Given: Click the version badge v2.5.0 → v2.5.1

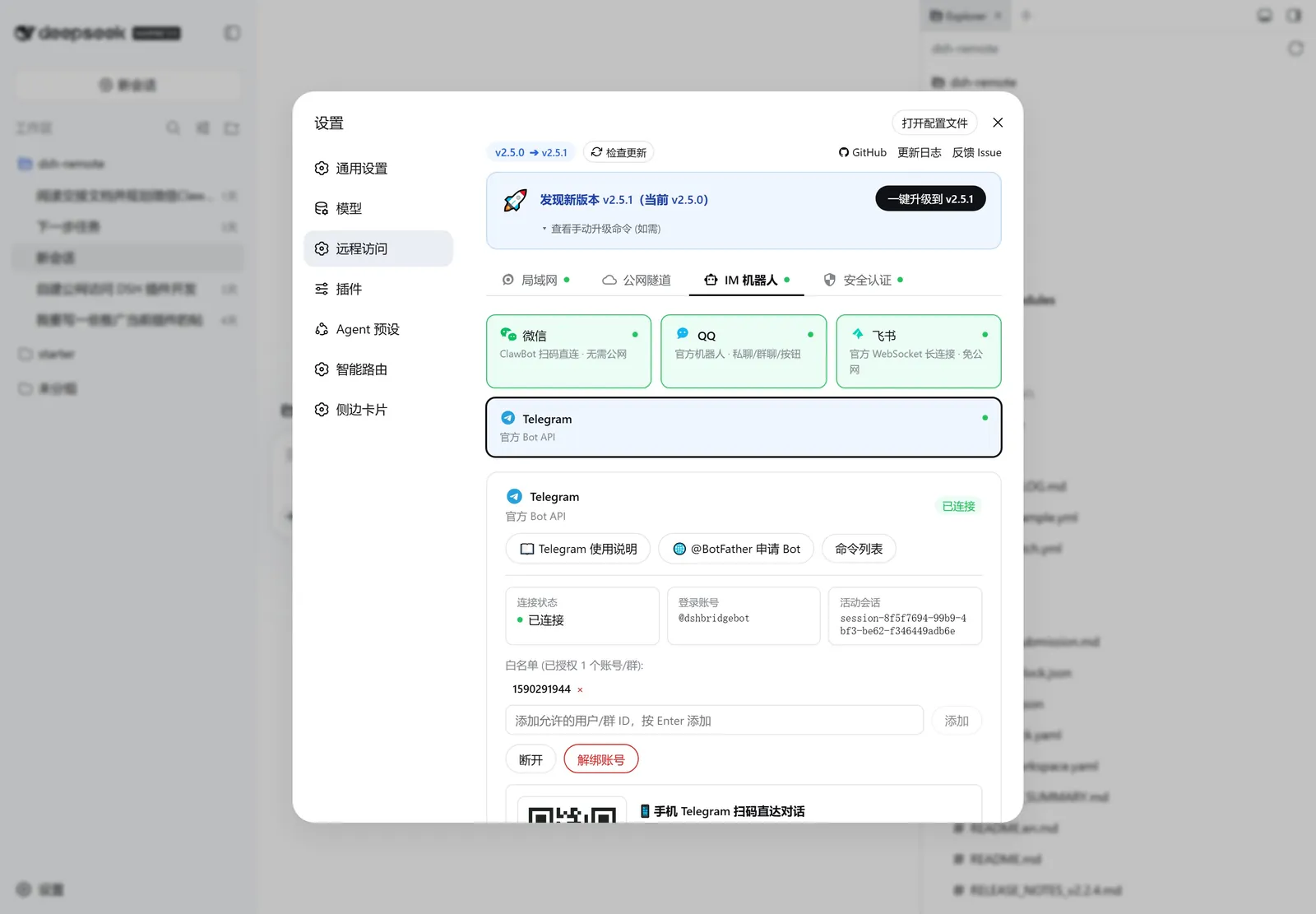Looking at the screenshot, I should click(531, 152).
